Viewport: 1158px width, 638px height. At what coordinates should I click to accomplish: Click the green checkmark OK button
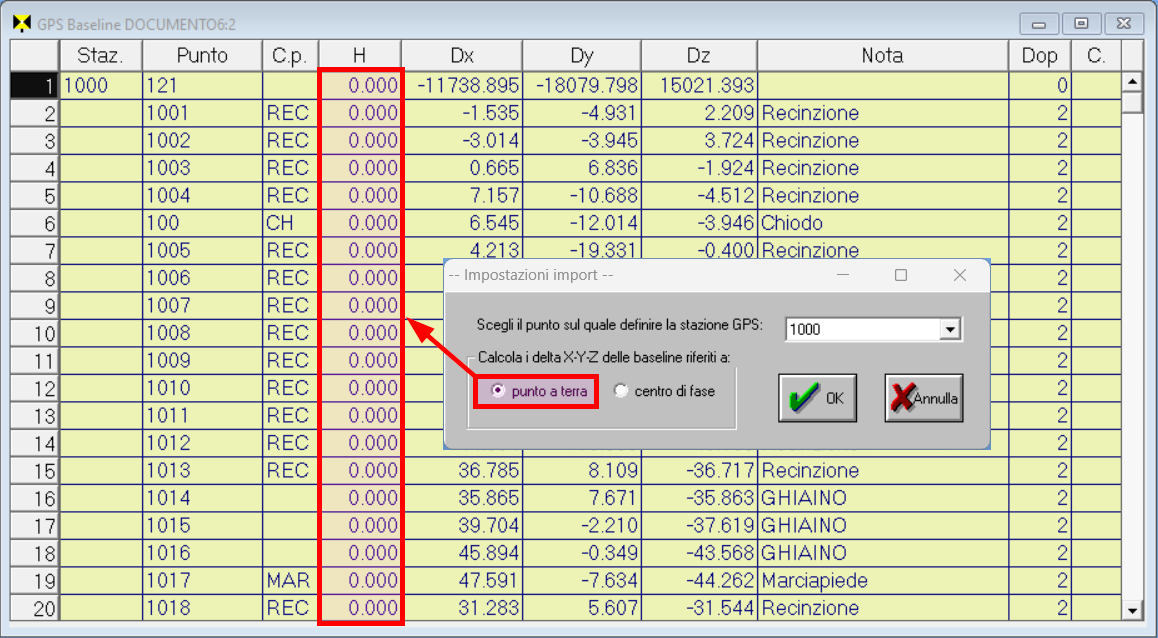[817, 398]
